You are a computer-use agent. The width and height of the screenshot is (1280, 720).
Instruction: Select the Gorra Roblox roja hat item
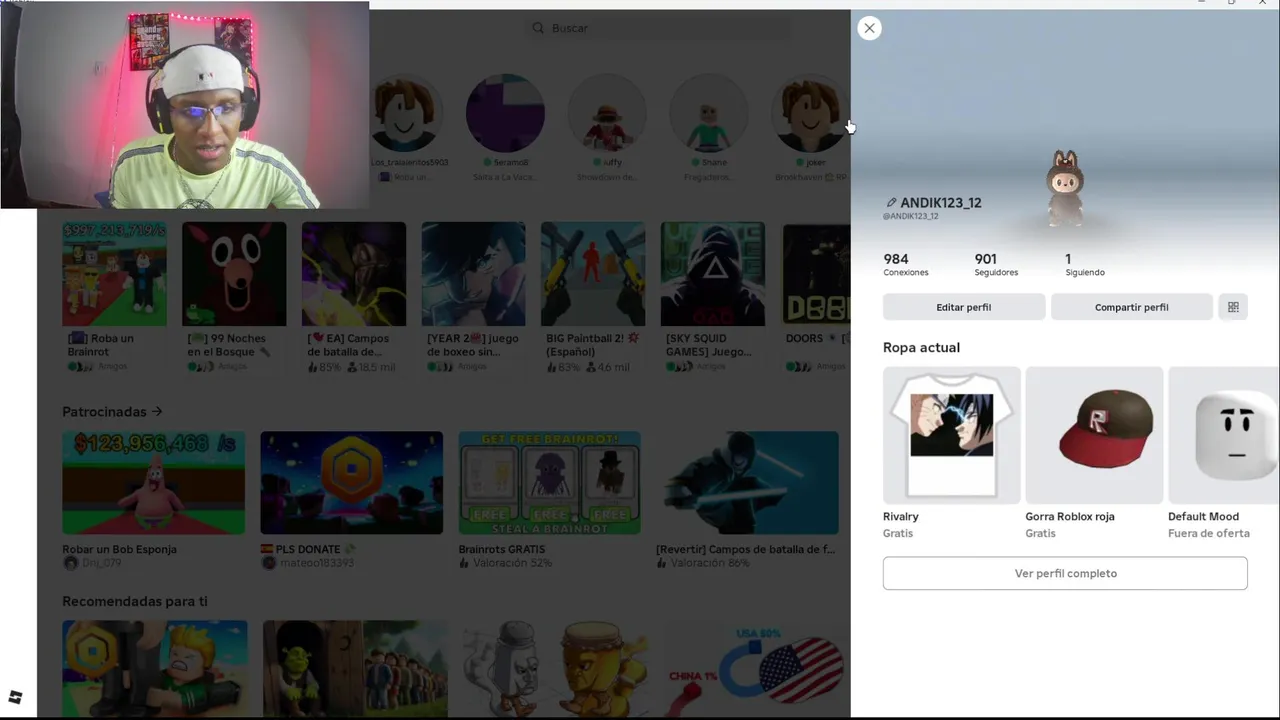[x=1094, y=453]
